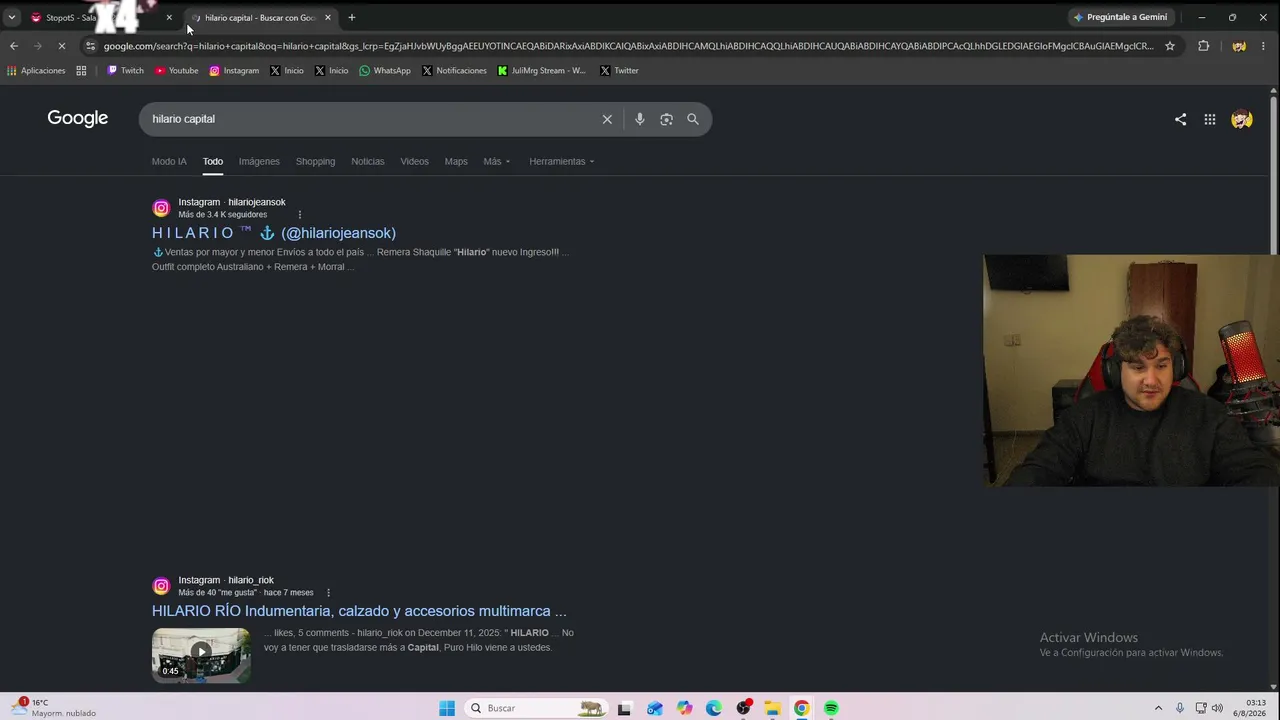Image resolution: width=1280 pixels, height=720 pixels.
Task: Start a voice search with the microphone
Action: 640,119
